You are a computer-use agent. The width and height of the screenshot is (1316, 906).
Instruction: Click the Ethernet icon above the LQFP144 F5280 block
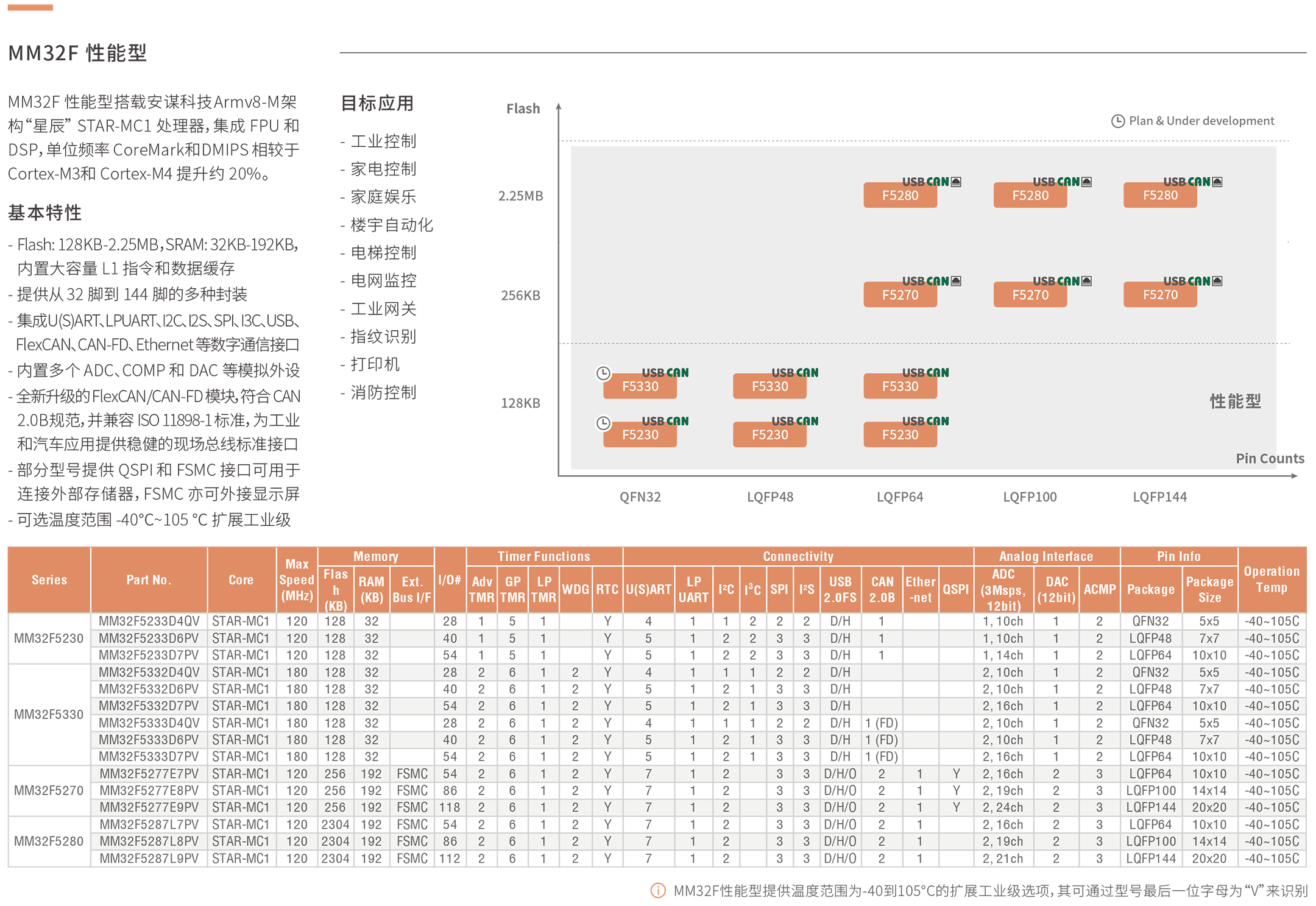(1217, 182)
